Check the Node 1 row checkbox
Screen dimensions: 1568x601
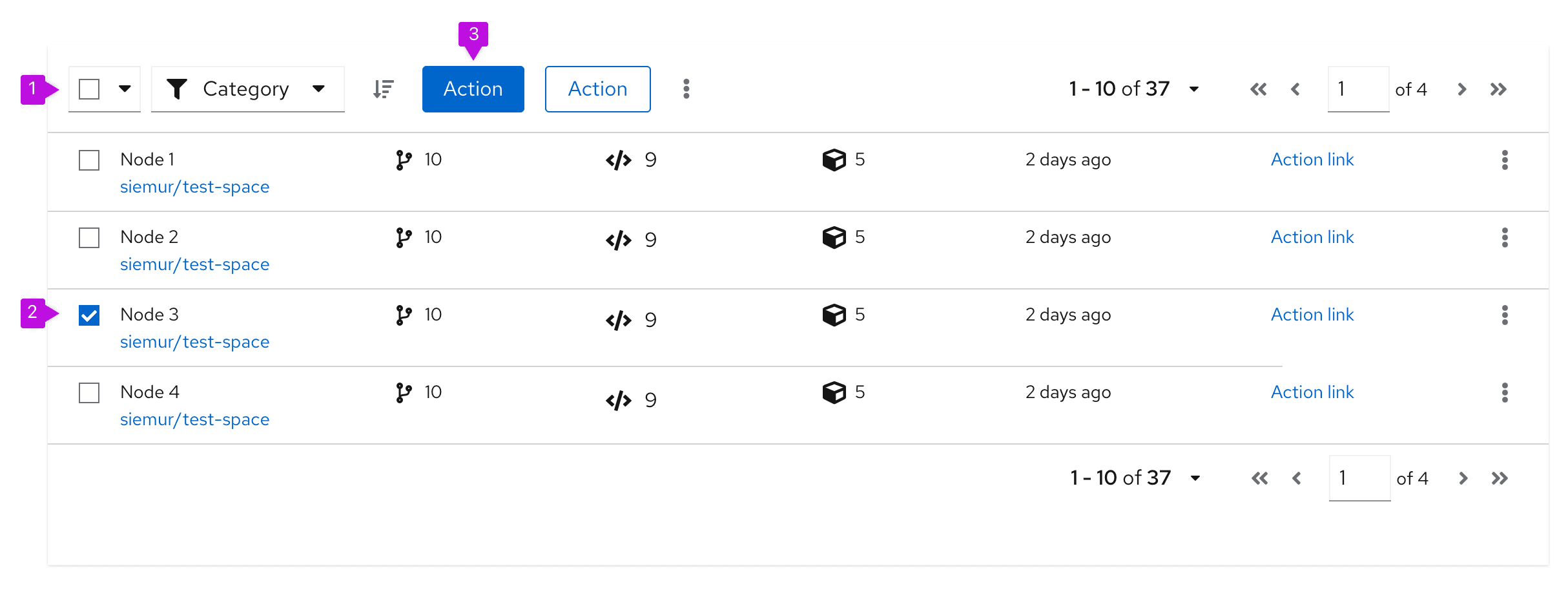(89, 160)
